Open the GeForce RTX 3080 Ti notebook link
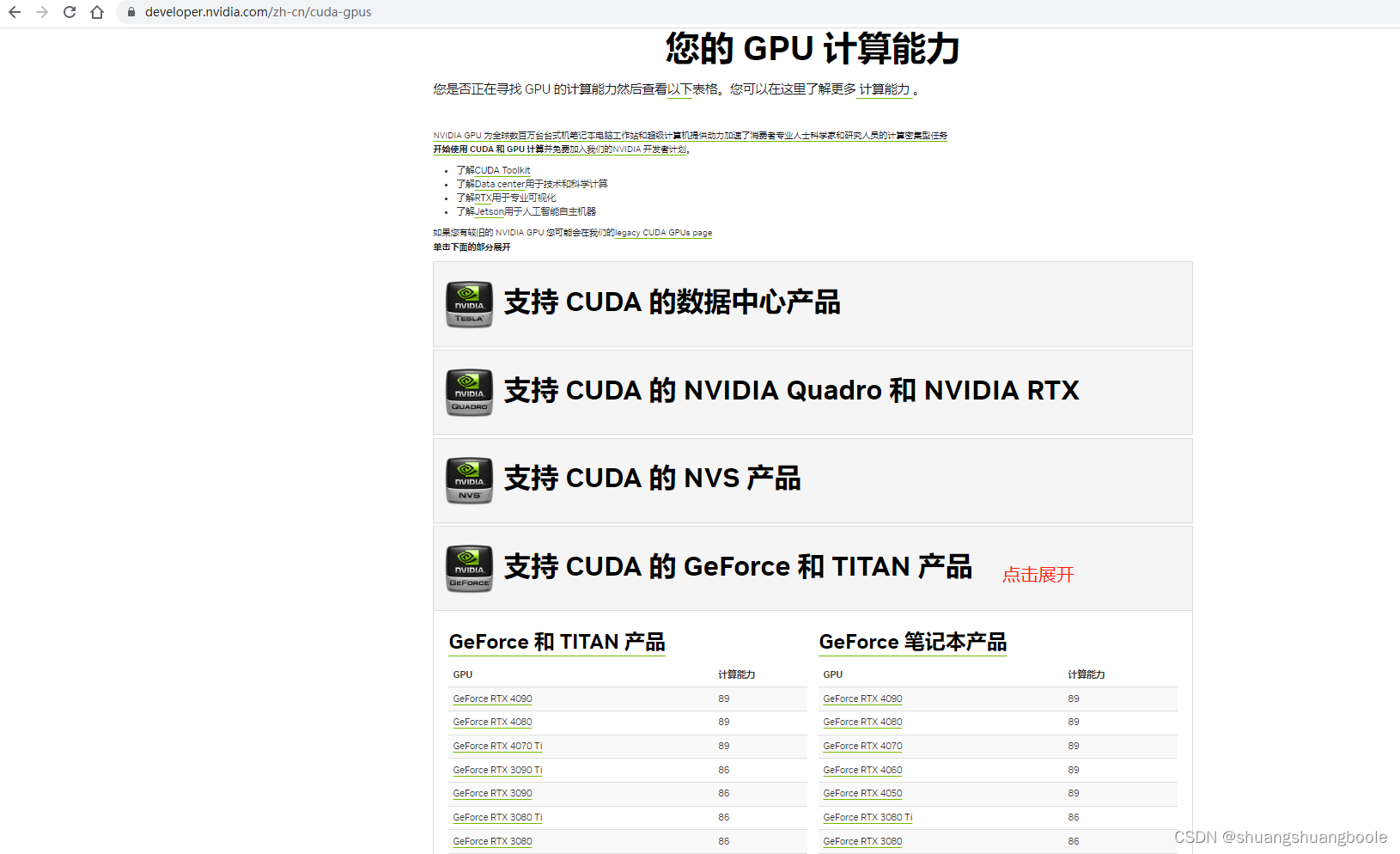The image size is (1400, 854). coord(867,817)
